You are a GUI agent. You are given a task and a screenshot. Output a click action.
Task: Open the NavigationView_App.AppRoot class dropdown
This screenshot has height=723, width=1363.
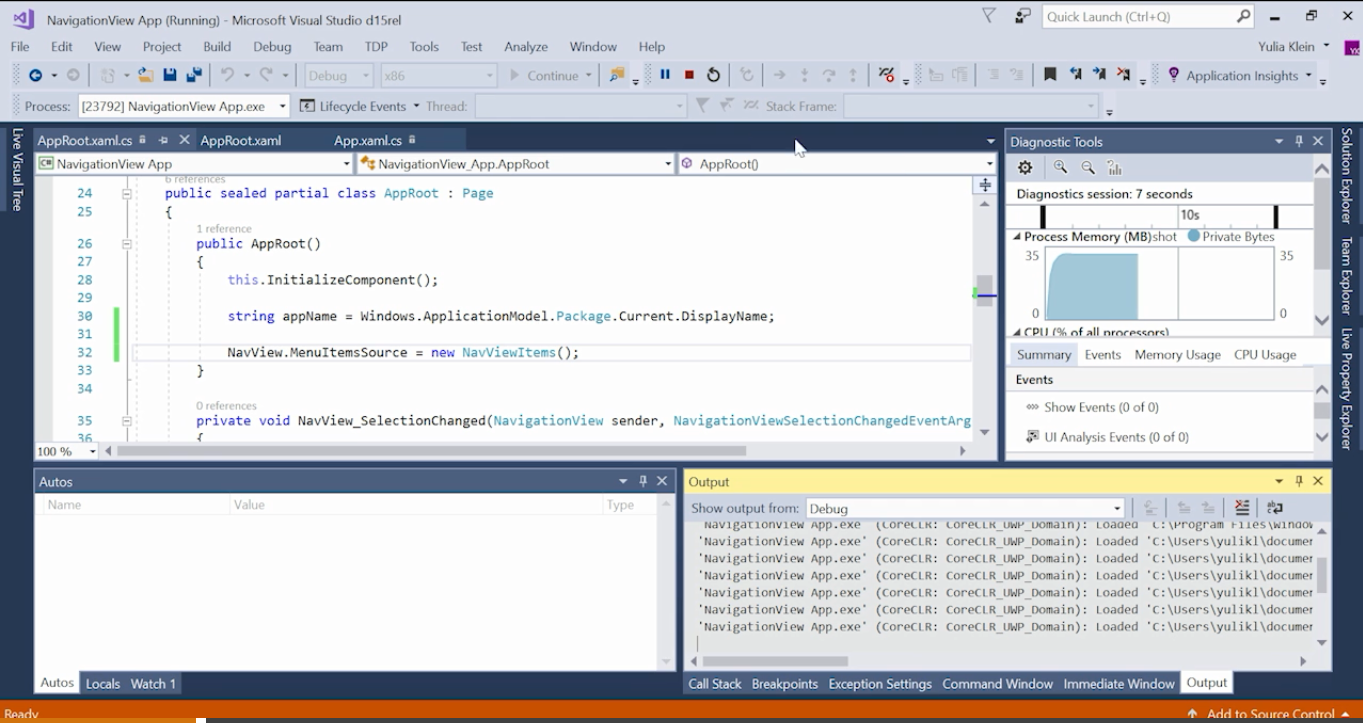coord(516,163)
